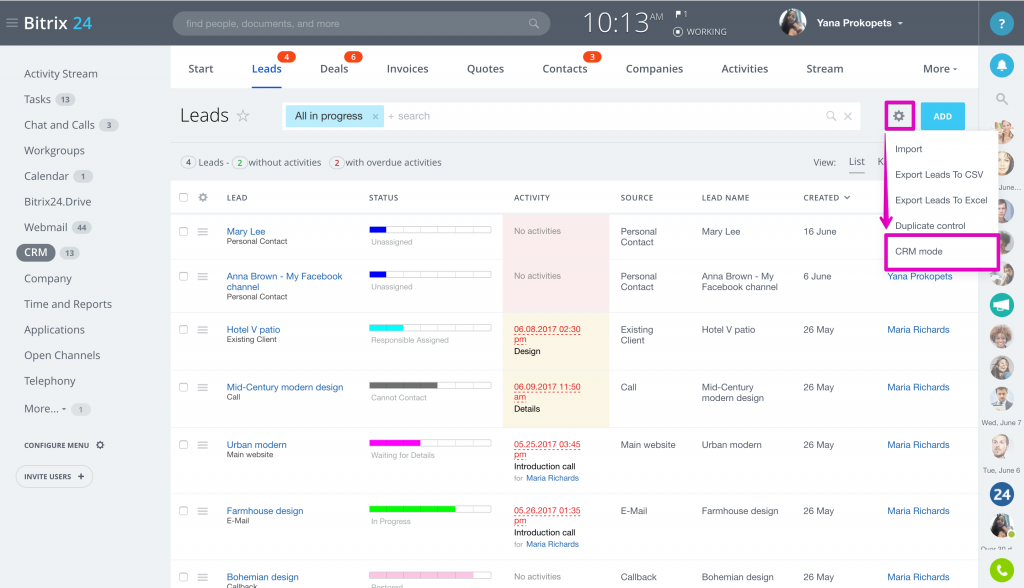The height and width of the screenshot is (588, 1024).
Task: Click the working status clock icon
Action: (x=678, y=31)
